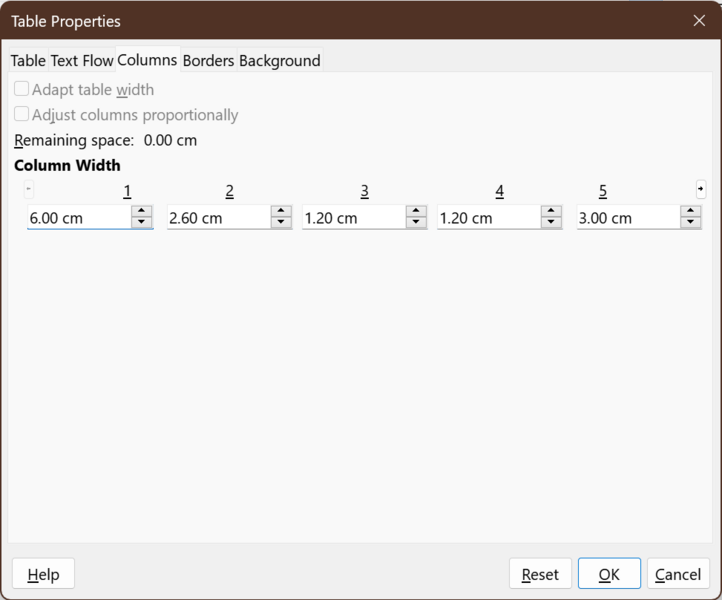722x600 pixels.
Task: Switch to the Background tab
Action: point(280,61)
